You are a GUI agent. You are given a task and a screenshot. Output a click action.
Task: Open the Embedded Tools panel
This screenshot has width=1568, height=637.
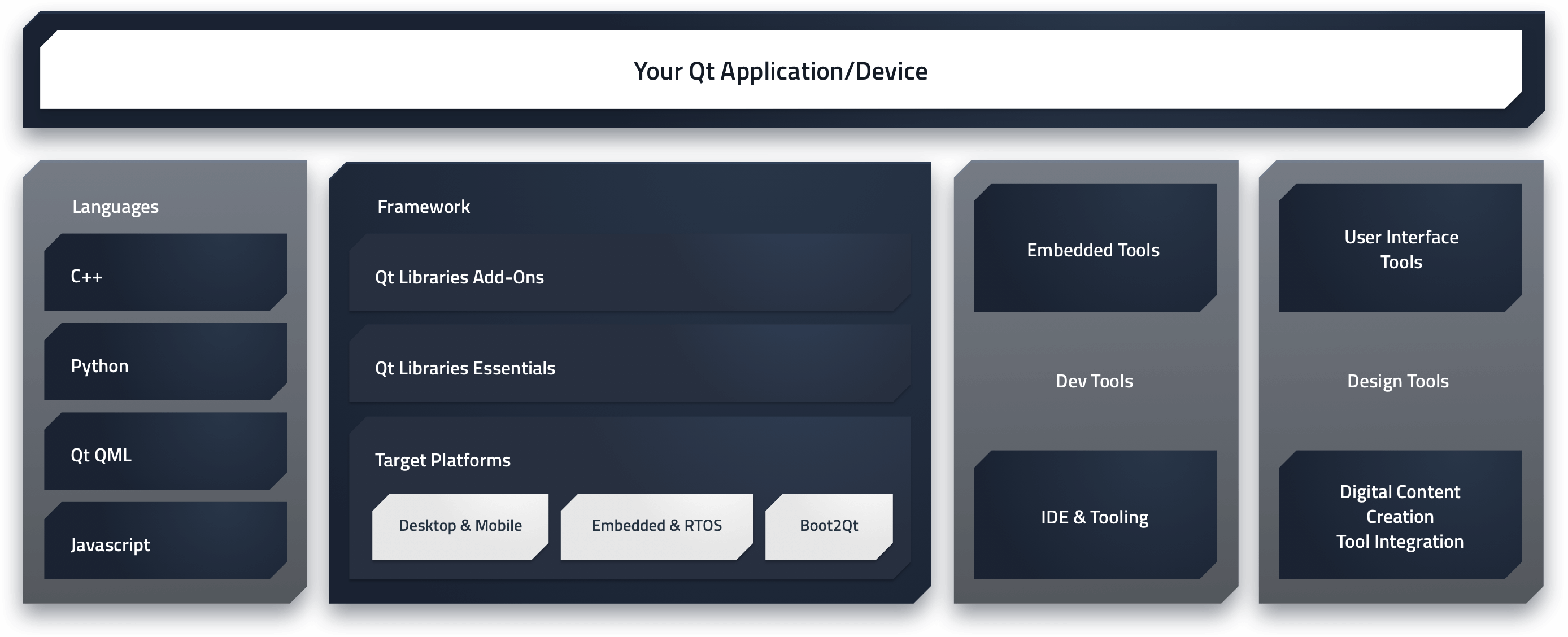coord(1092,250)
